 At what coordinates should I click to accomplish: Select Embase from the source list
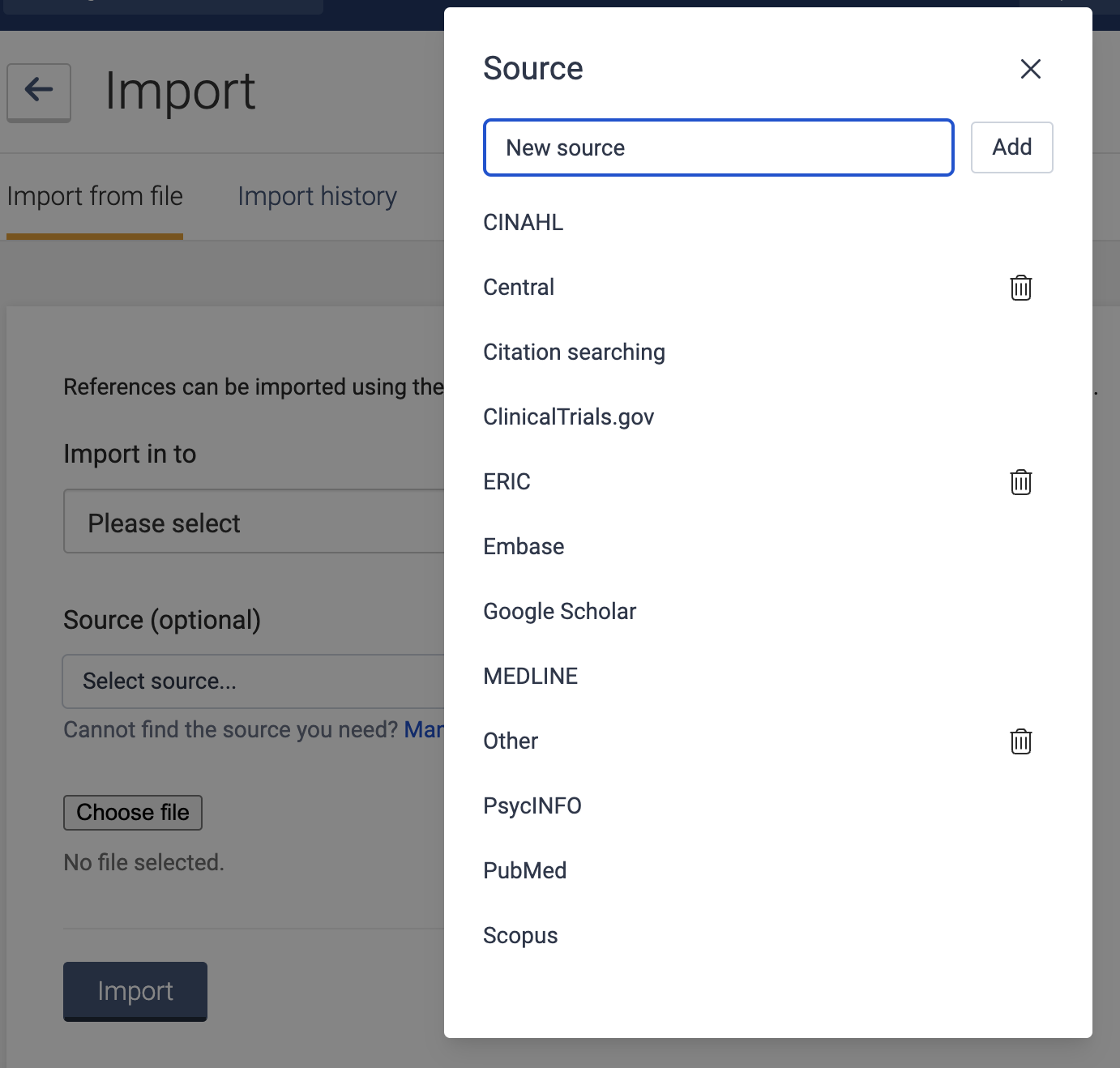[x=524, y=547]
